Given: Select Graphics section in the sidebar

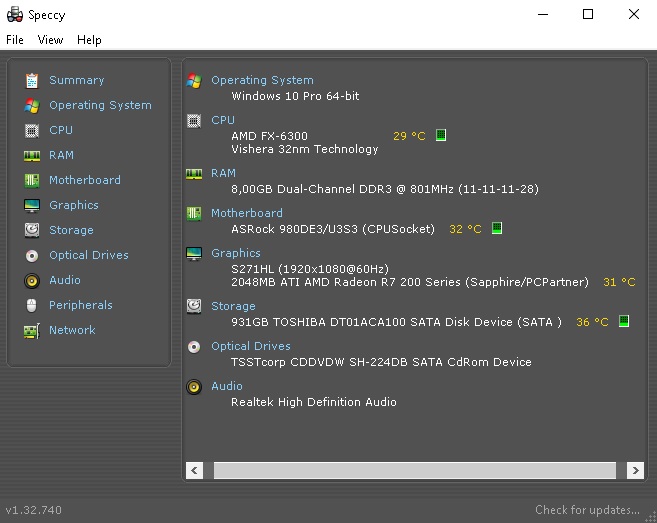Looking at the screenshot, I should (74, 205).
